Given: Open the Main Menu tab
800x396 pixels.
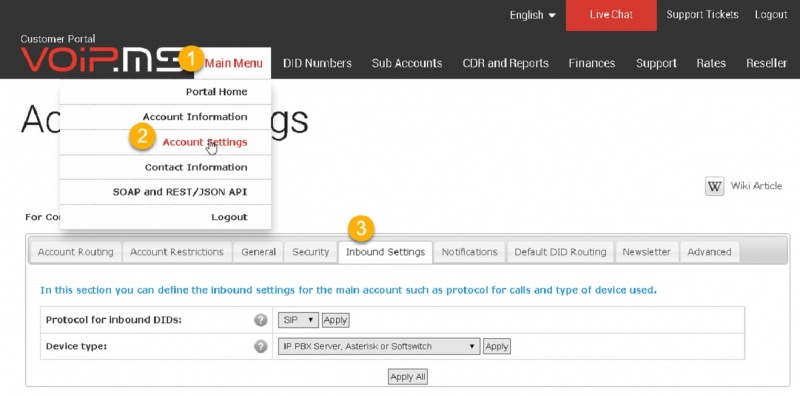Looking at the screenshot, I should 233,63.
